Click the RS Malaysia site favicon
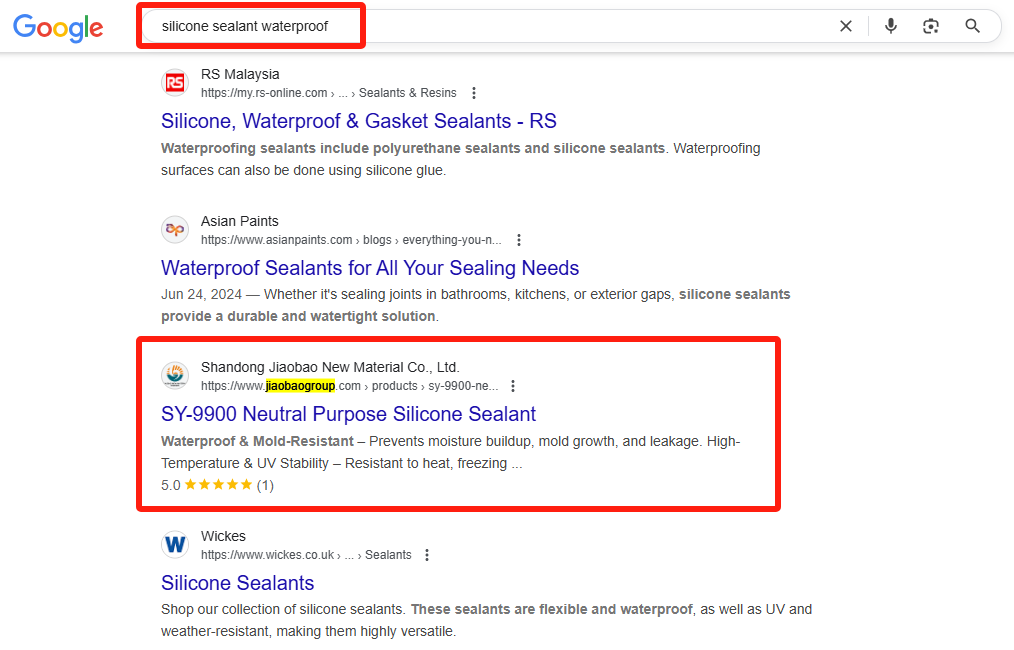Image resolution: width=1014 pixels, height=650 pixels. point(175,83)
